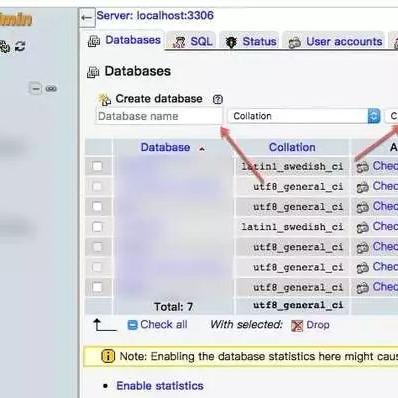Screen dimensions: 398x398
Task: Tick the checkbox in the first database row
Action: [x=97, y=166]
